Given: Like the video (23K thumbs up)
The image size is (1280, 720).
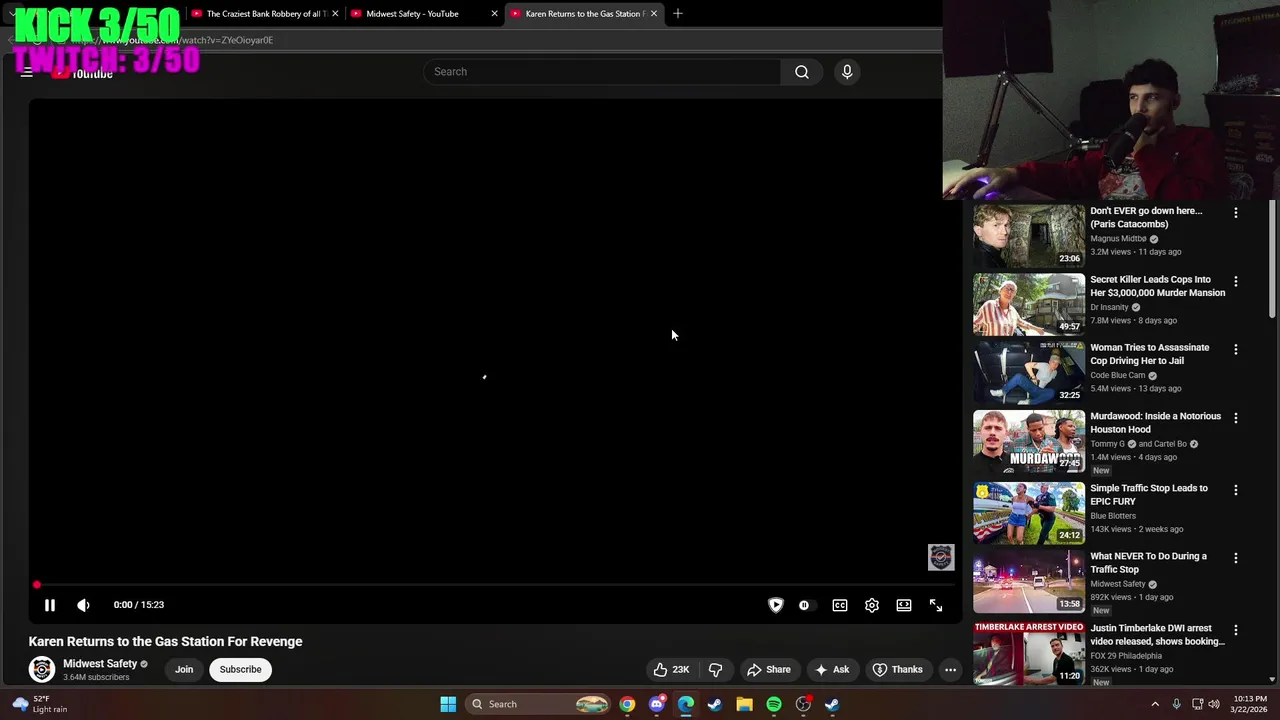Looking at the screenshot, I should 671,670.
